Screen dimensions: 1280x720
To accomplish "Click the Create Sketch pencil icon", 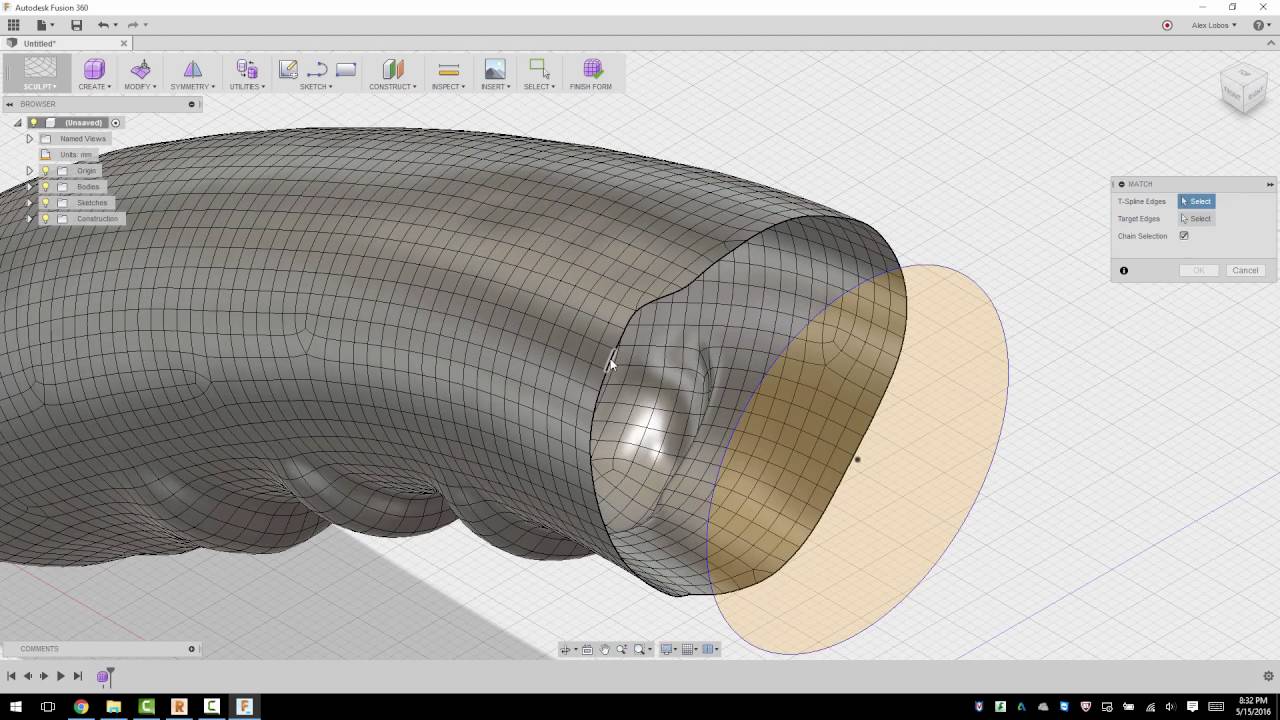I will click(x=288, y=69).
